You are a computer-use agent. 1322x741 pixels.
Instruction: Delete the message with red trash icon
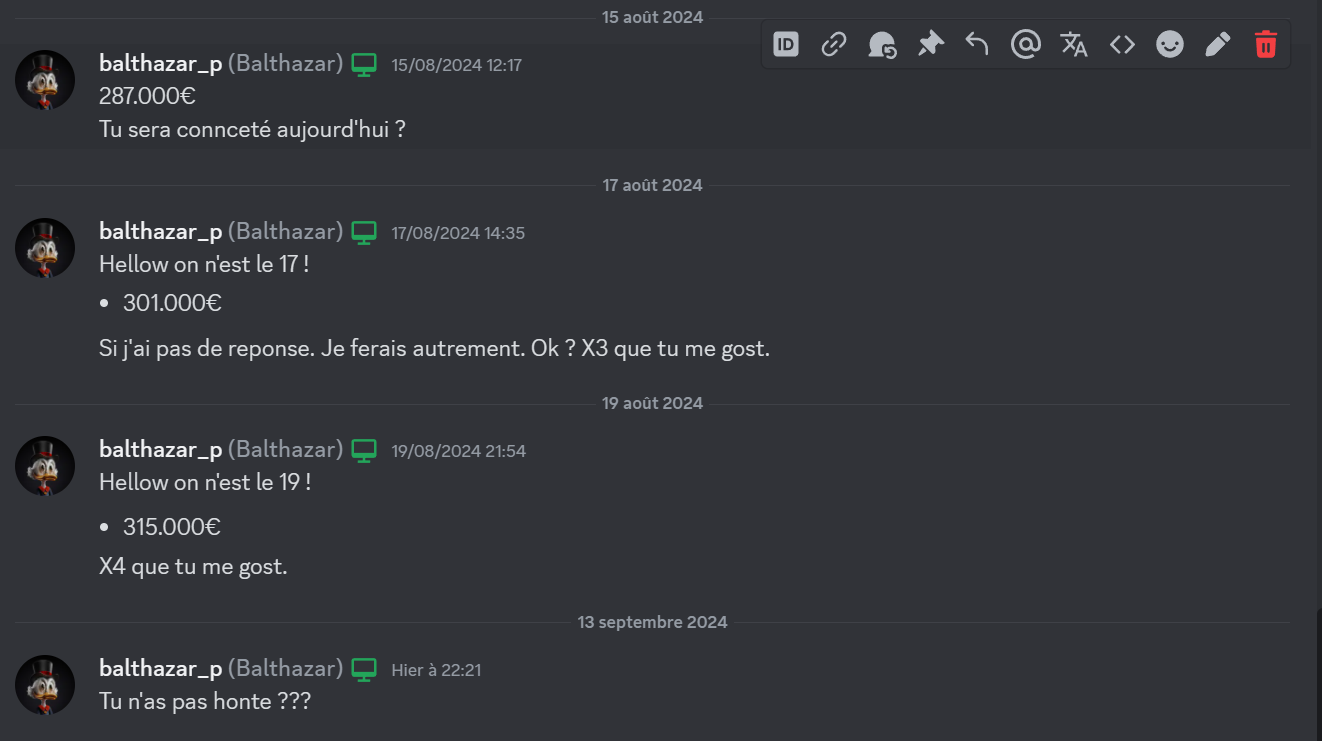click(1266, 44)
